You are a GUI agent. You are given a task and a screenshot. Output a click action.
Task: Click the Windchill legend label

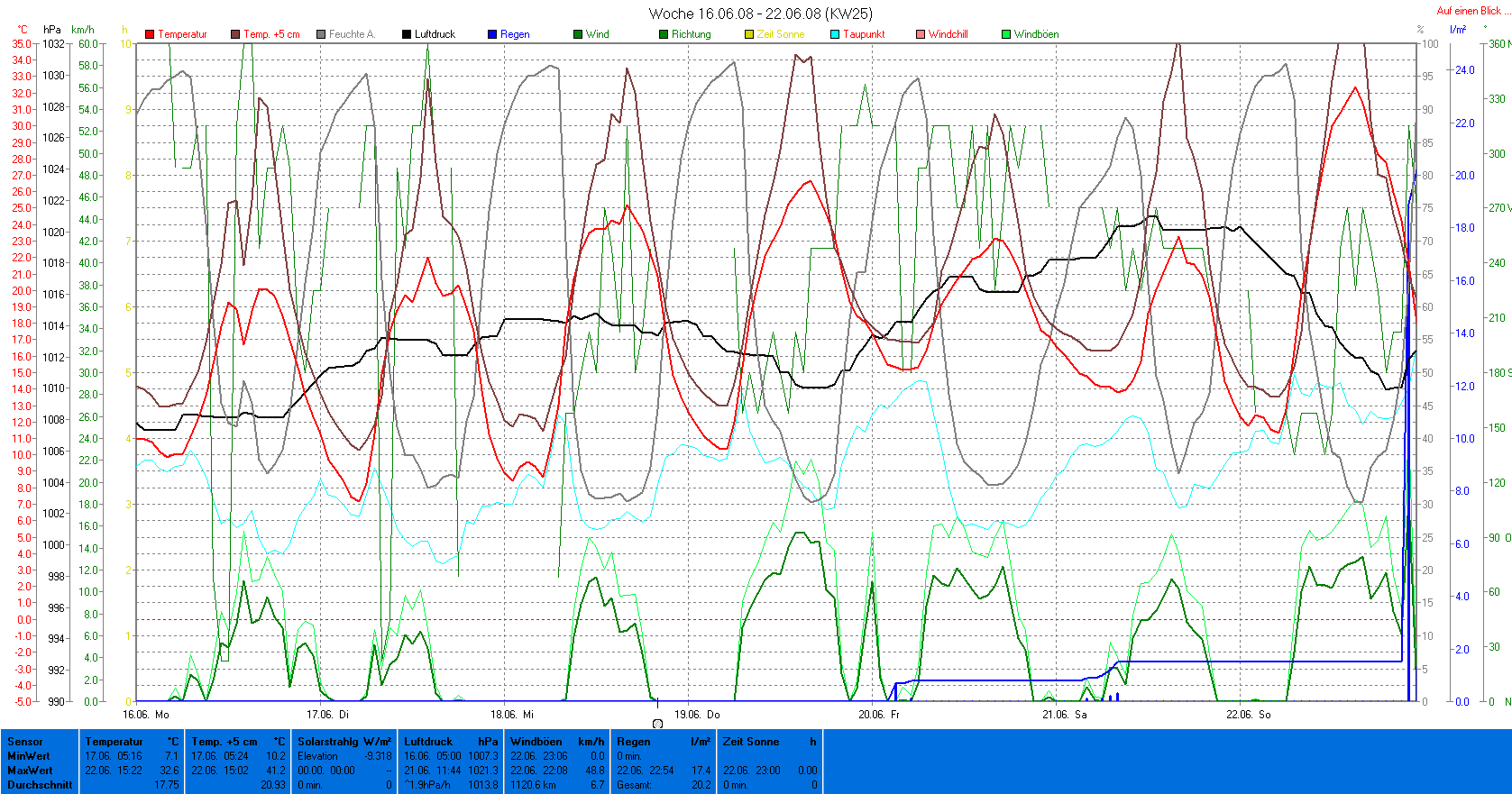click(x=948, y=34)
